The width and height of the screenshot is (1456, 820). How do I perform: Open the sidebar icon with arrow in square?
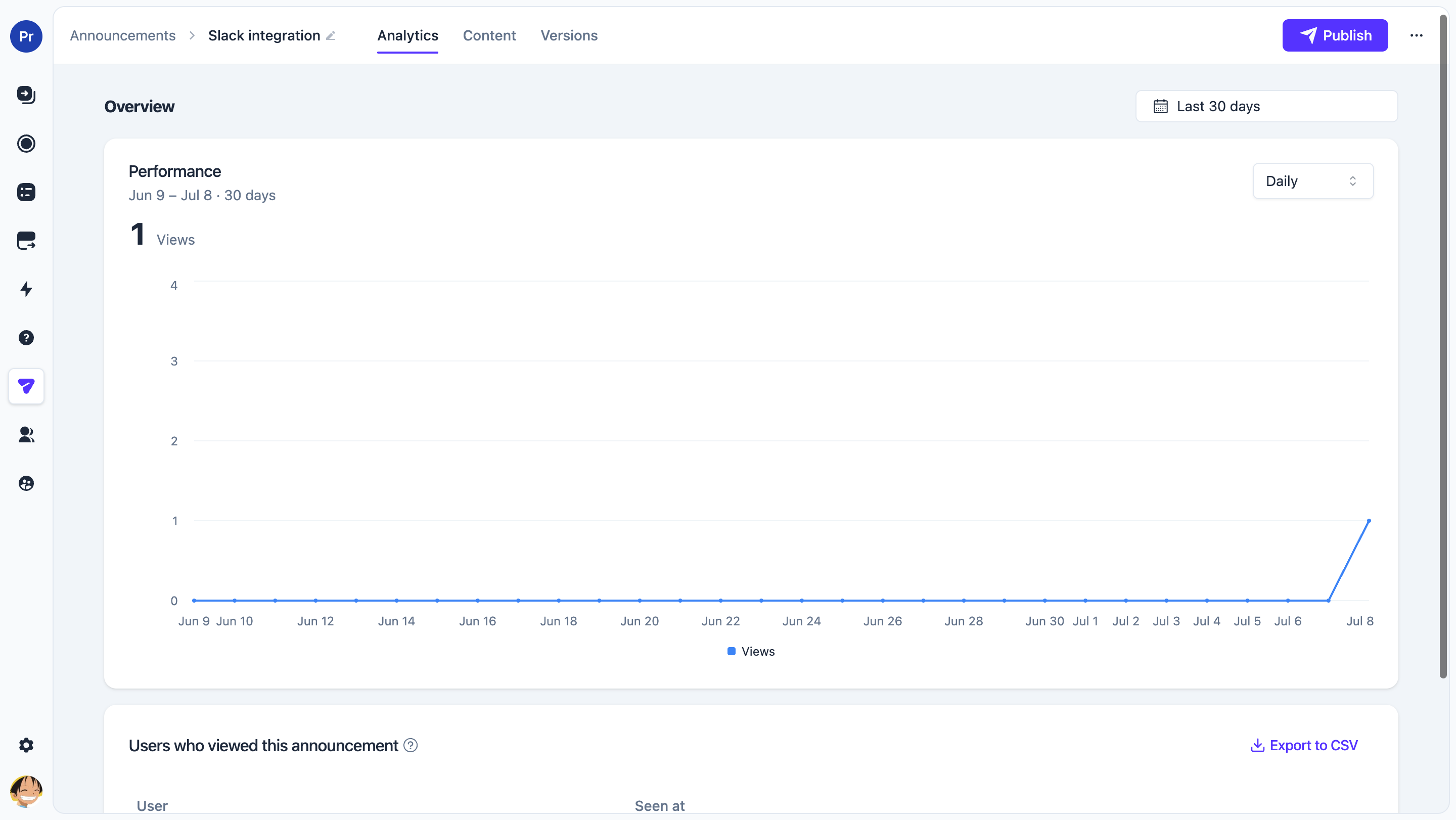coord(26,95)
